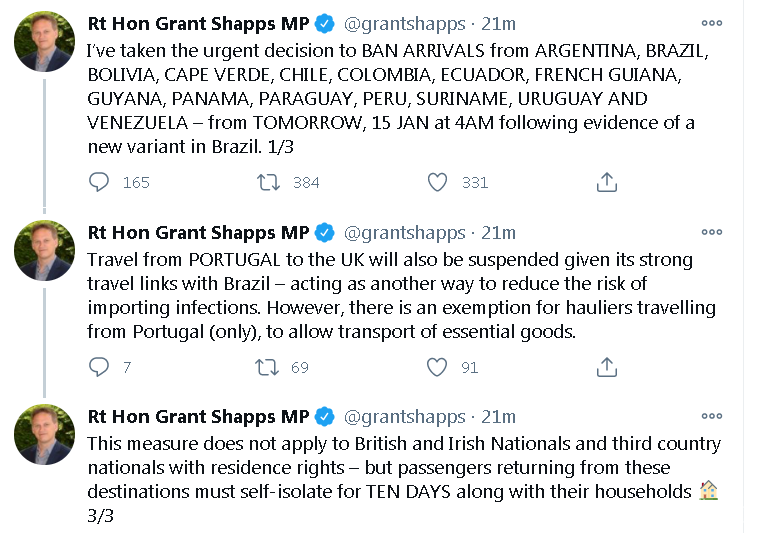The height and width of the screenshot is (533, 757).
Task: Like the Portugal hauliers exemption tweet
Action: pos(437,367)
